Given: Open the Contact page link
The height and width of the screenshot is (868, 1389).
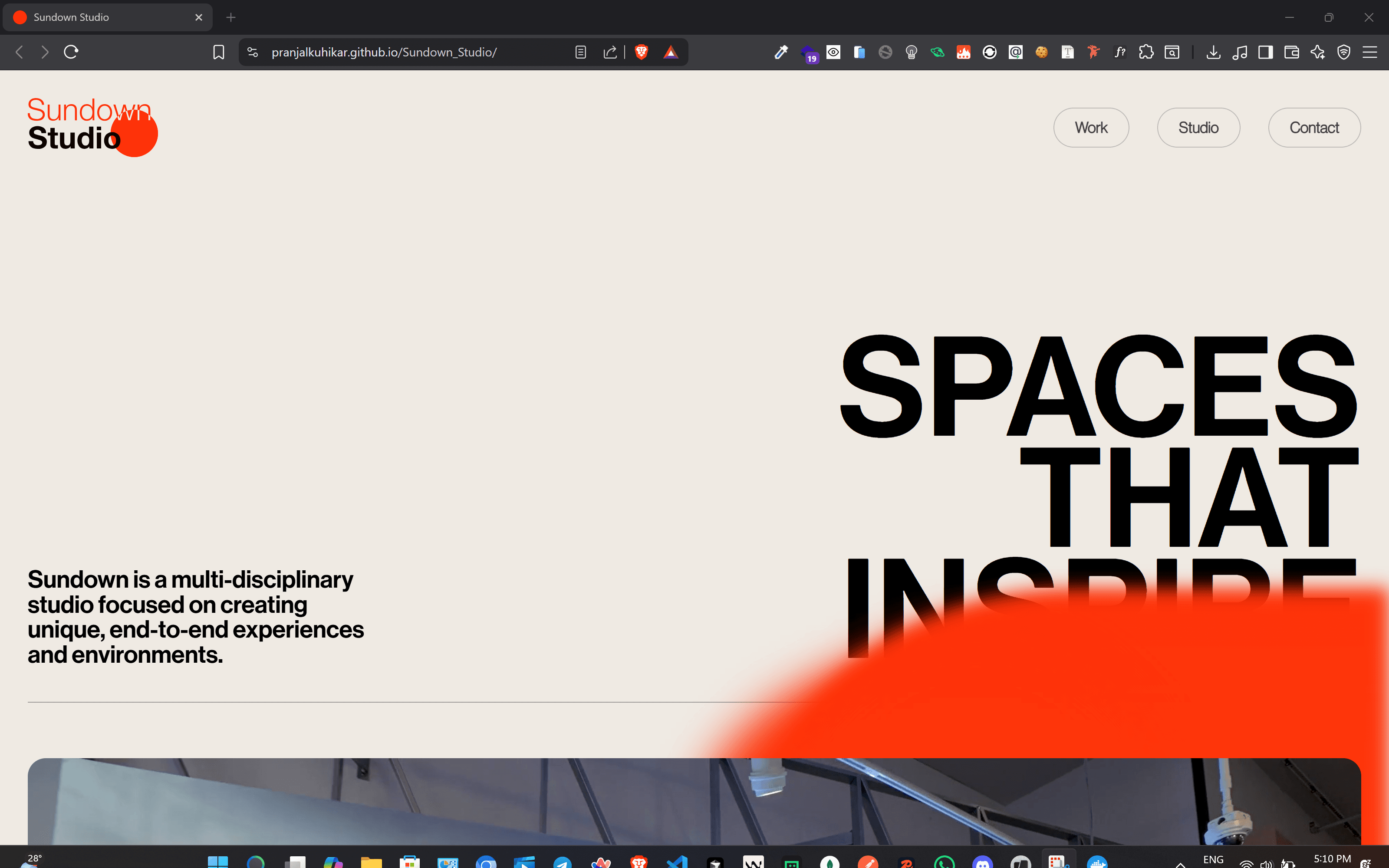Looking at the screenshot, I should point(1314,128).
